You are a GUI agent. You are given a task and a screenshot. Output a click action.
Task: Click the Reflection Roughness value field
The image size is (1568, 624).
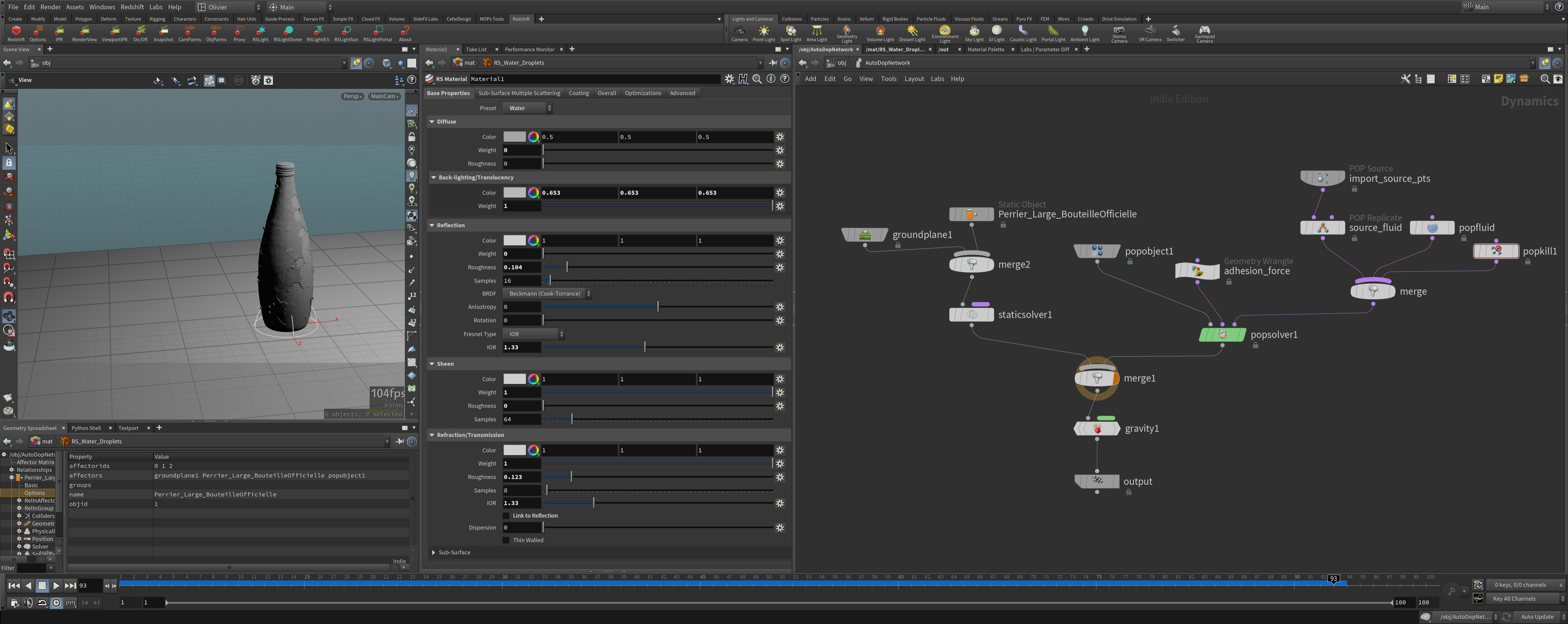click(x=521, y=268)
